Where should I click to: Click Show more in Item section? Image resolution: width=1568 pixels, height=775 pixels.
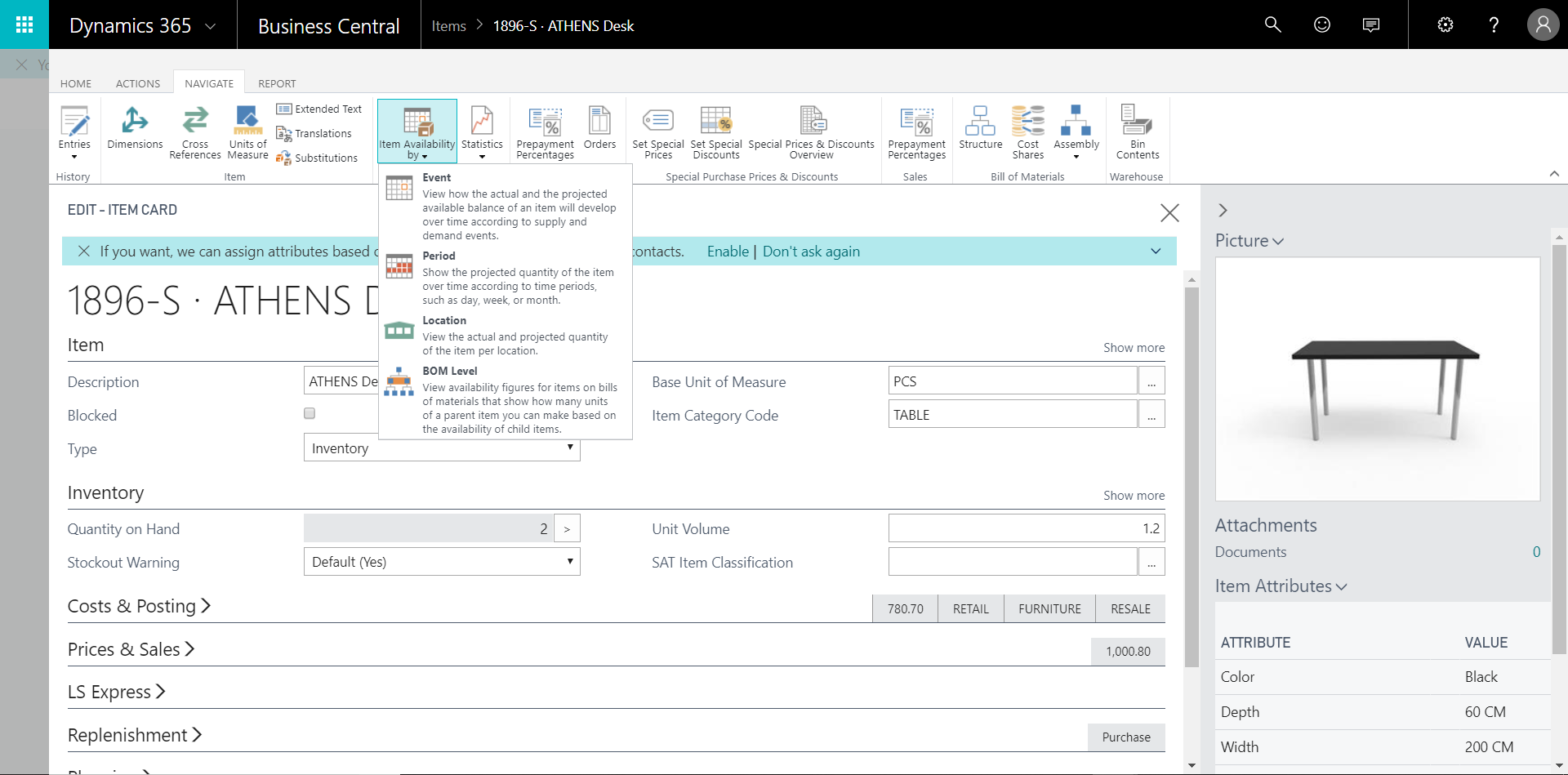point(1134,348)
